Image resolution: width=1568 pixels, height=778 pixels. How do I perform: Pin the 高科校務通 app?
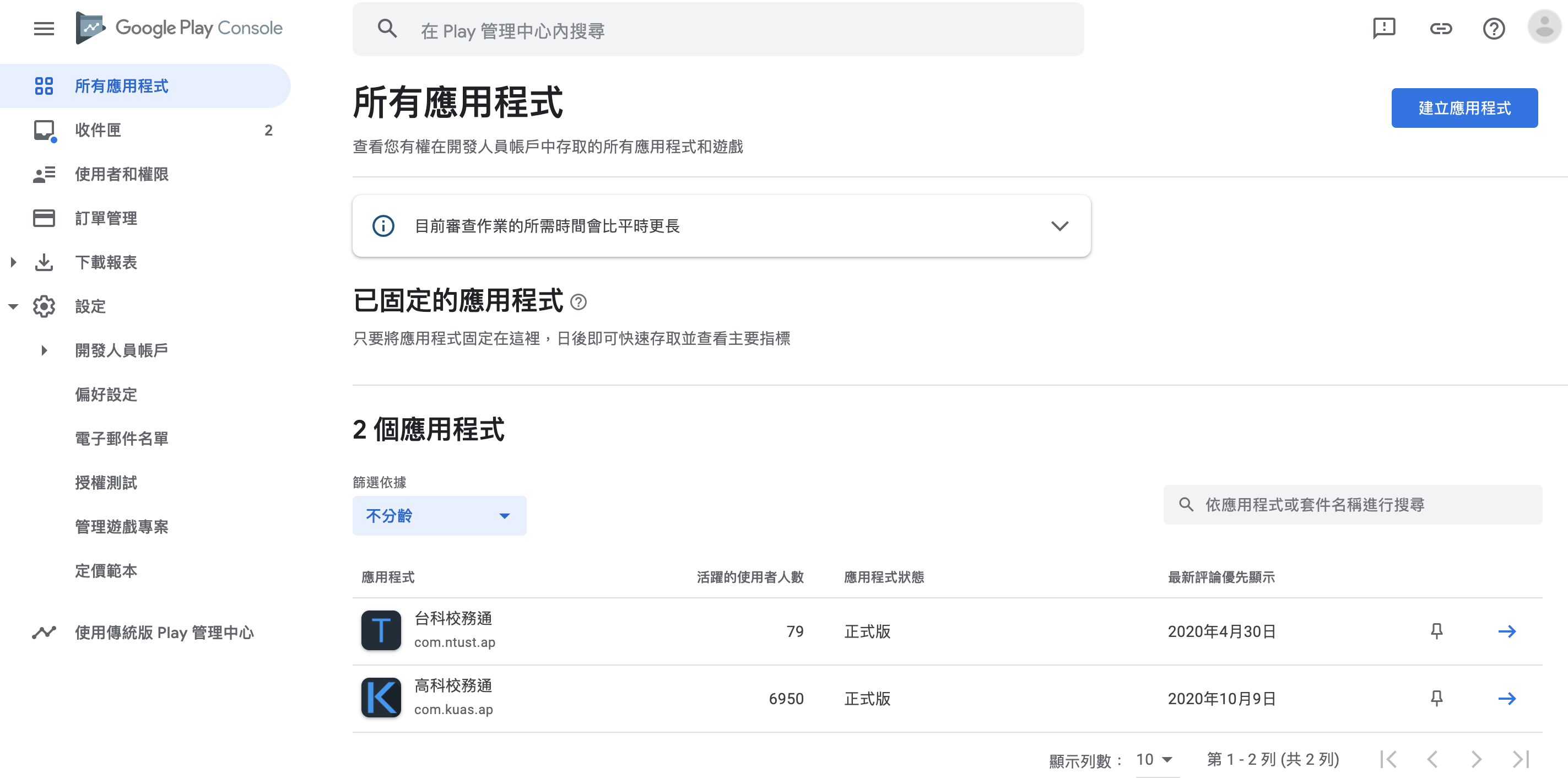(x=1436, y=698)
